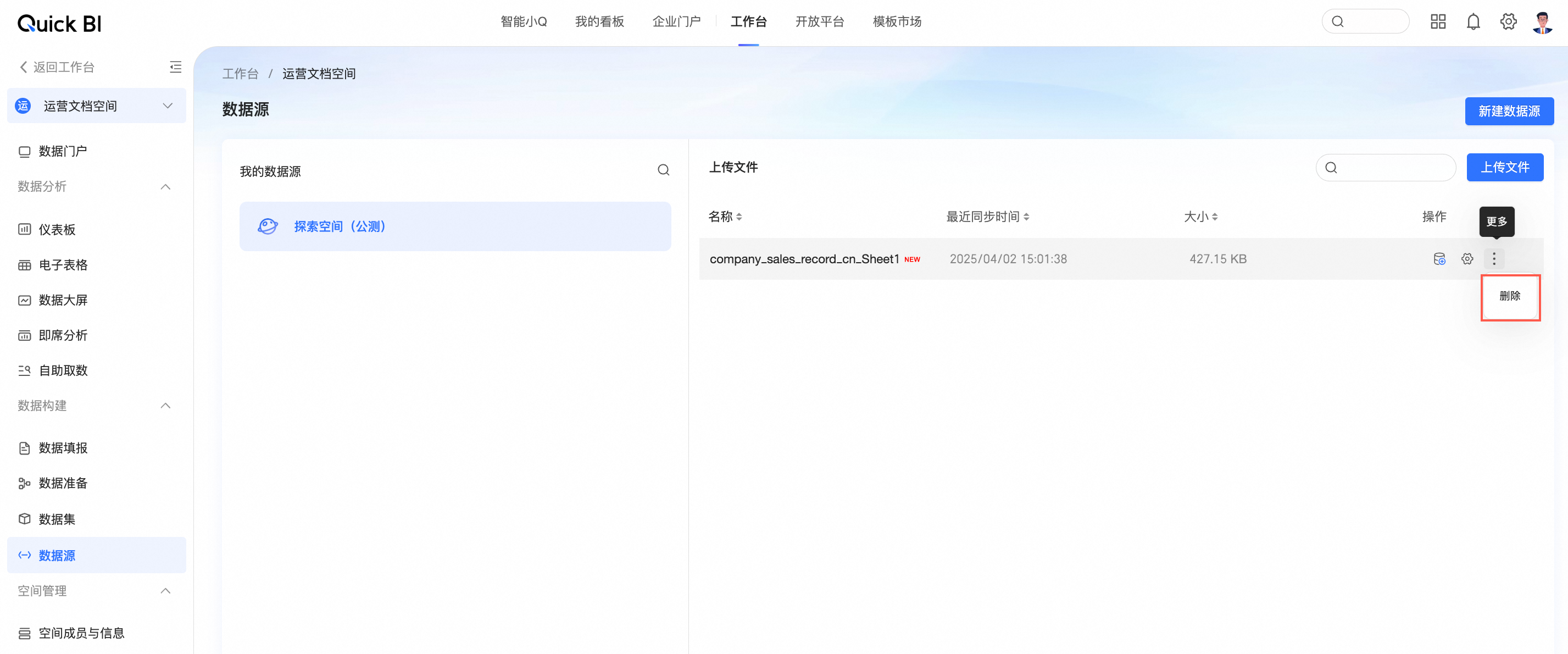The height and width of the screenshot is (654, 1568).
Task: Click the 工作台 breadcrumb link
Action: point(241,74)
